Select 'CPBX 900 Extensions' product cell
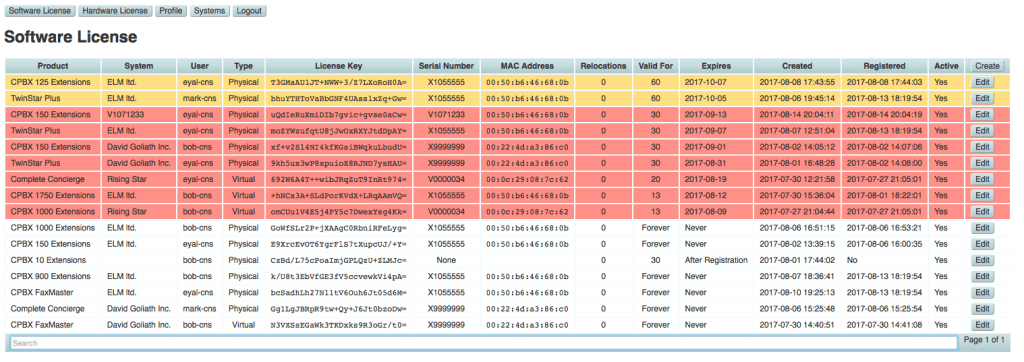The image size is (1024, 362). click(x=53, y=276)
